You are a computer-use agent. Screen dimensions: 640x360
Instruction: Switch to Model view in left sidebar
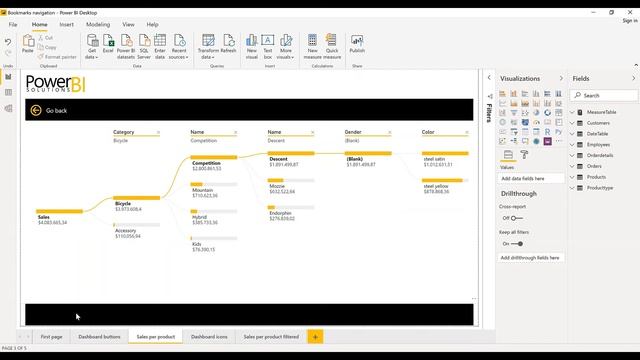(x=8, y=109)
